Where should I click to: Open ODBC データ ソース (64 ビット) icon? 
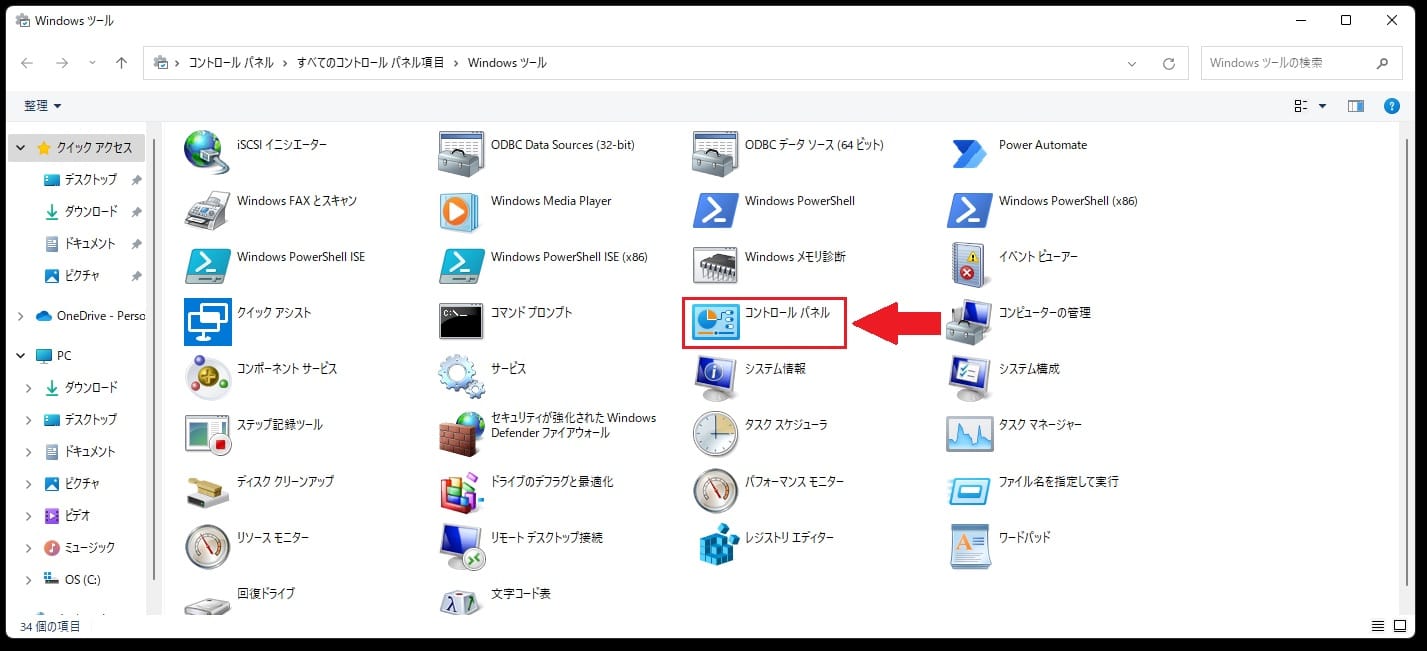point(715,153)
